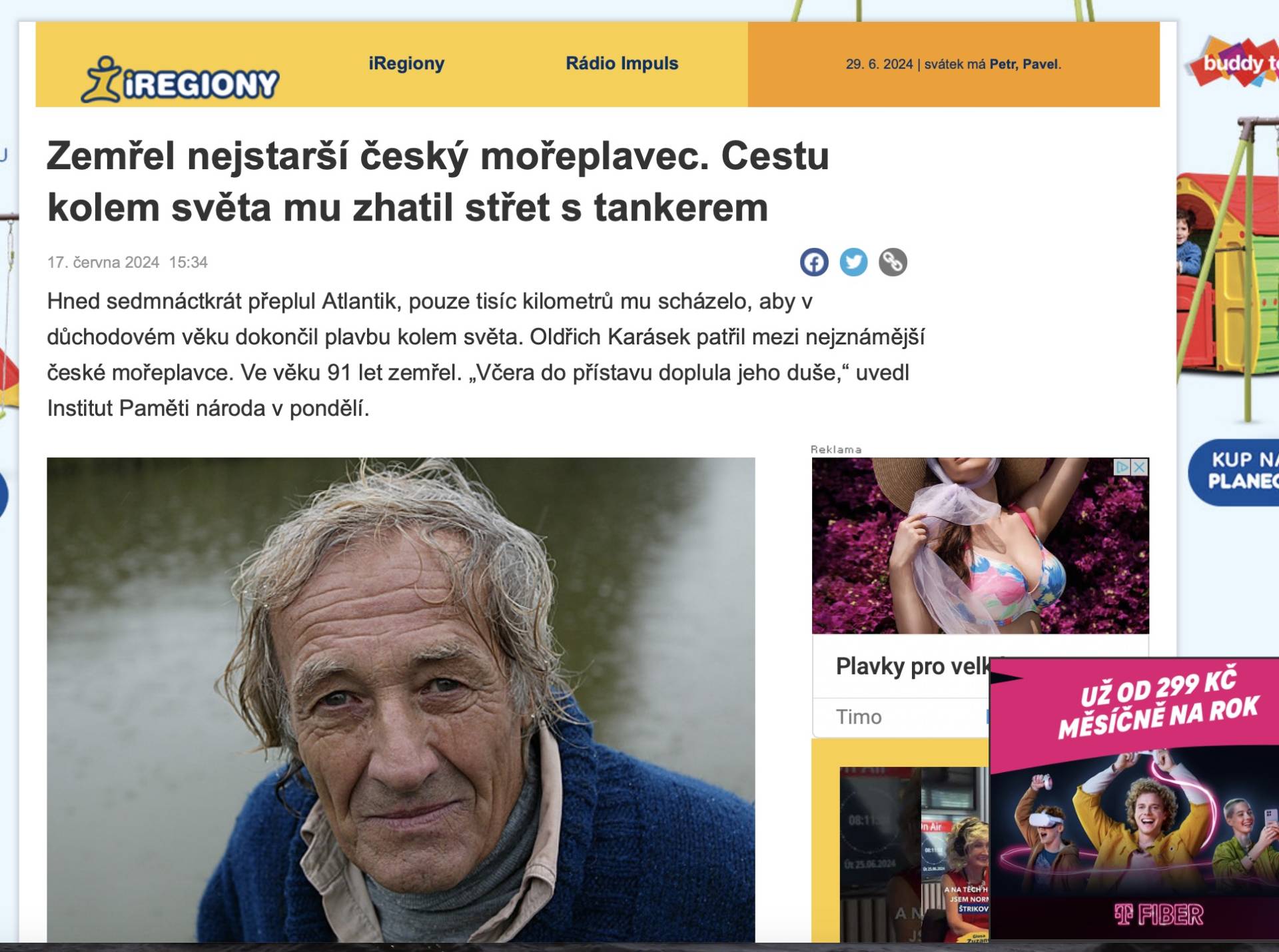Share the article on Twitter
The height and width of the screenshot is (952, 1279).
853,262
